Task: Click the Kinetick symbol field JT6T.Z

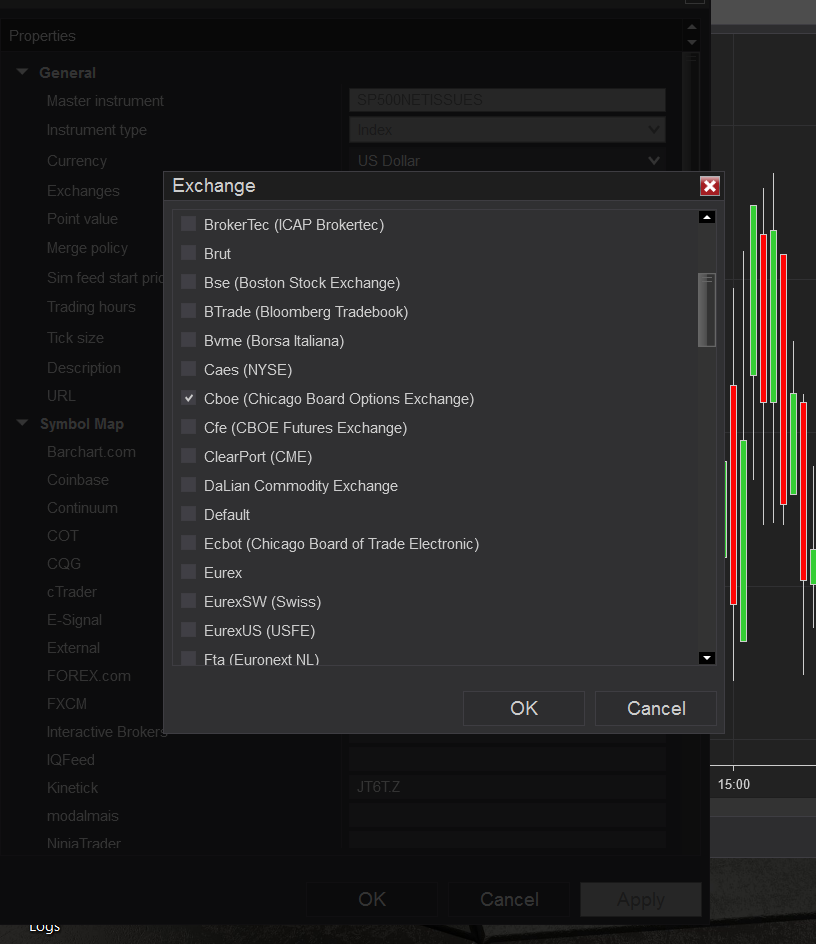Action: (x=507, y=787)
